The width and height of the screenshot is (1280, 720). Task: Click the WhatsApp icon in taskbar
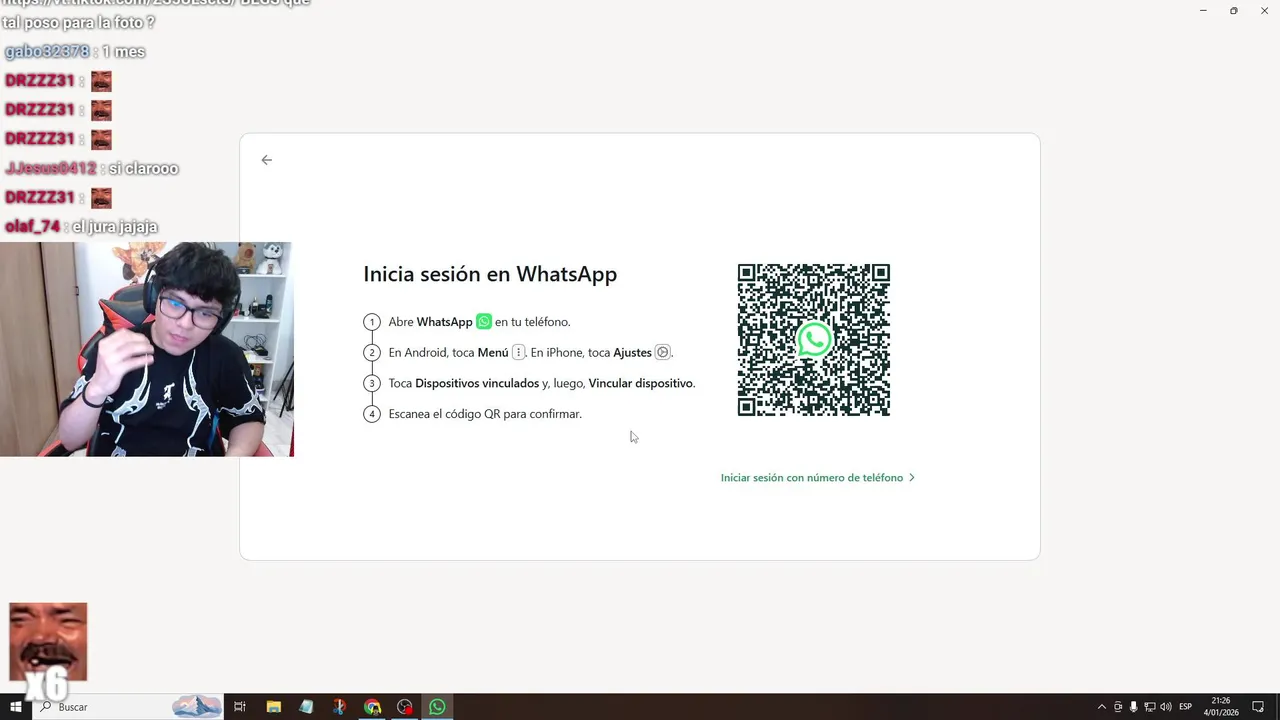tap(437, 707)
